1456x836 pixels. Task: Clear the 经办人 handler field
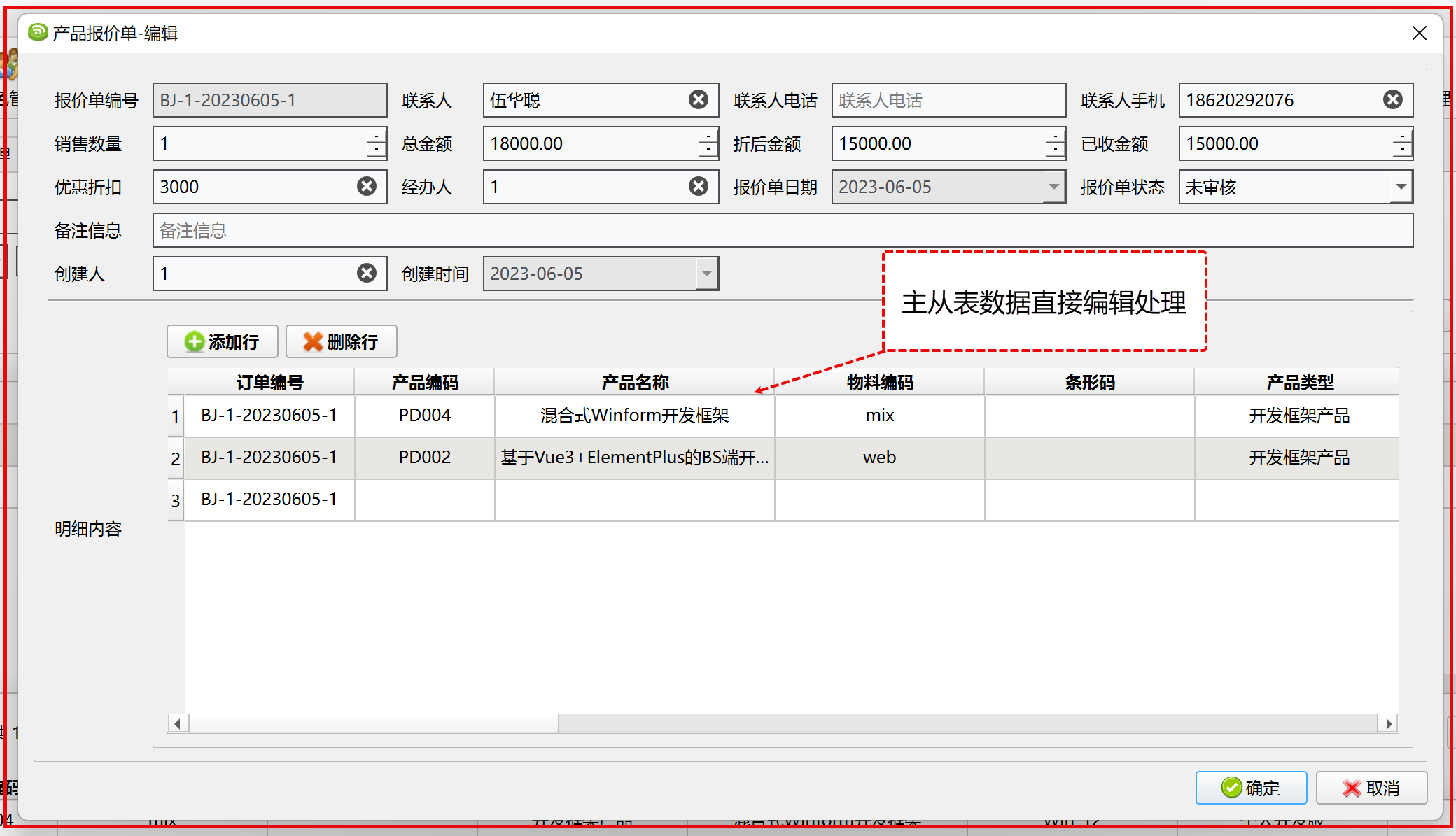698,186
